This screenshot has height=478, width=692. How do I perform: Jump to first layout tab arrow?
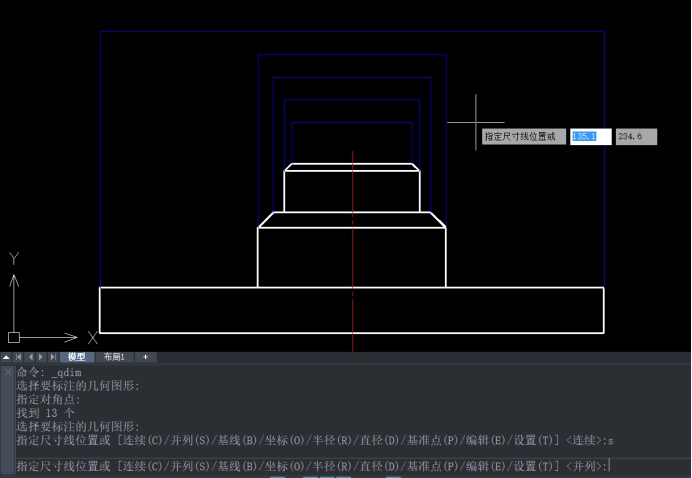point(17,357)
